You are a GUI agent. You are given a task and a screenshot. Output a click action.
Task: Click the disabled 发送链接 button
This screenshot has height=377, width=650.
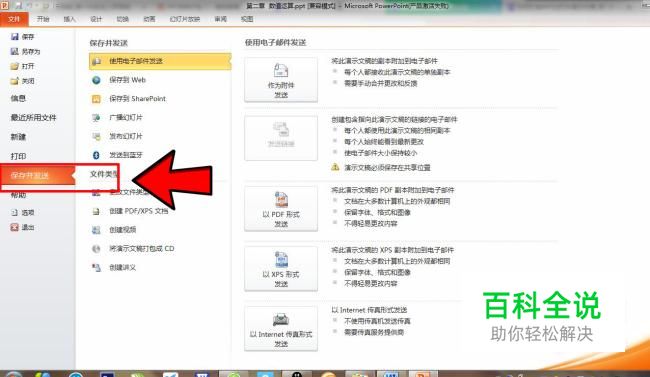coord(281,138)
